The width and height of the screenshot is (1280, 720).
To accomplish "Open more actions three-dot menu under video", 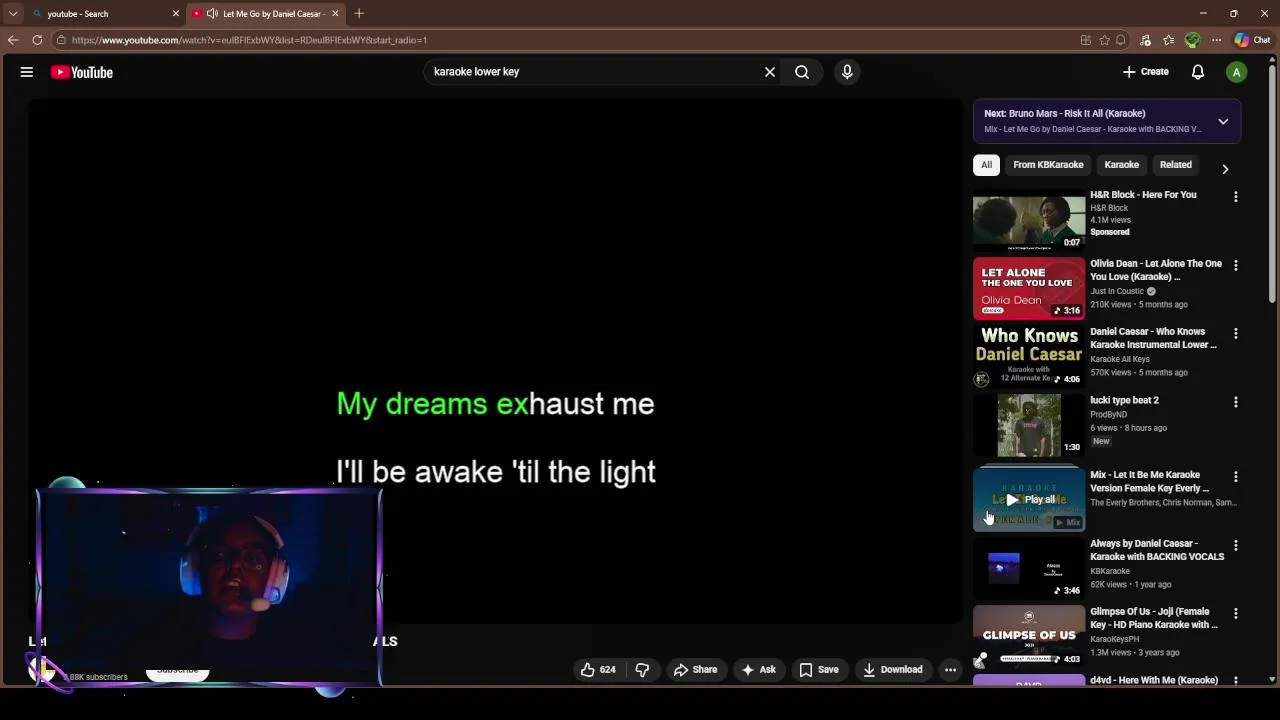I will (950, 670).
